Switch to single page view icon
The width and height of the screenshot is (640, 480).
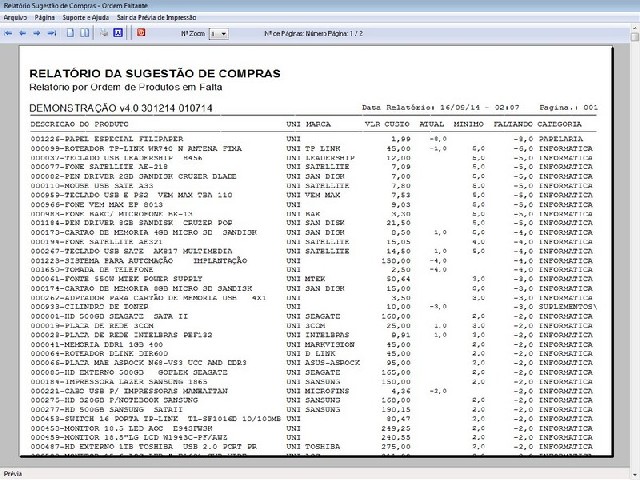[70, 33]
